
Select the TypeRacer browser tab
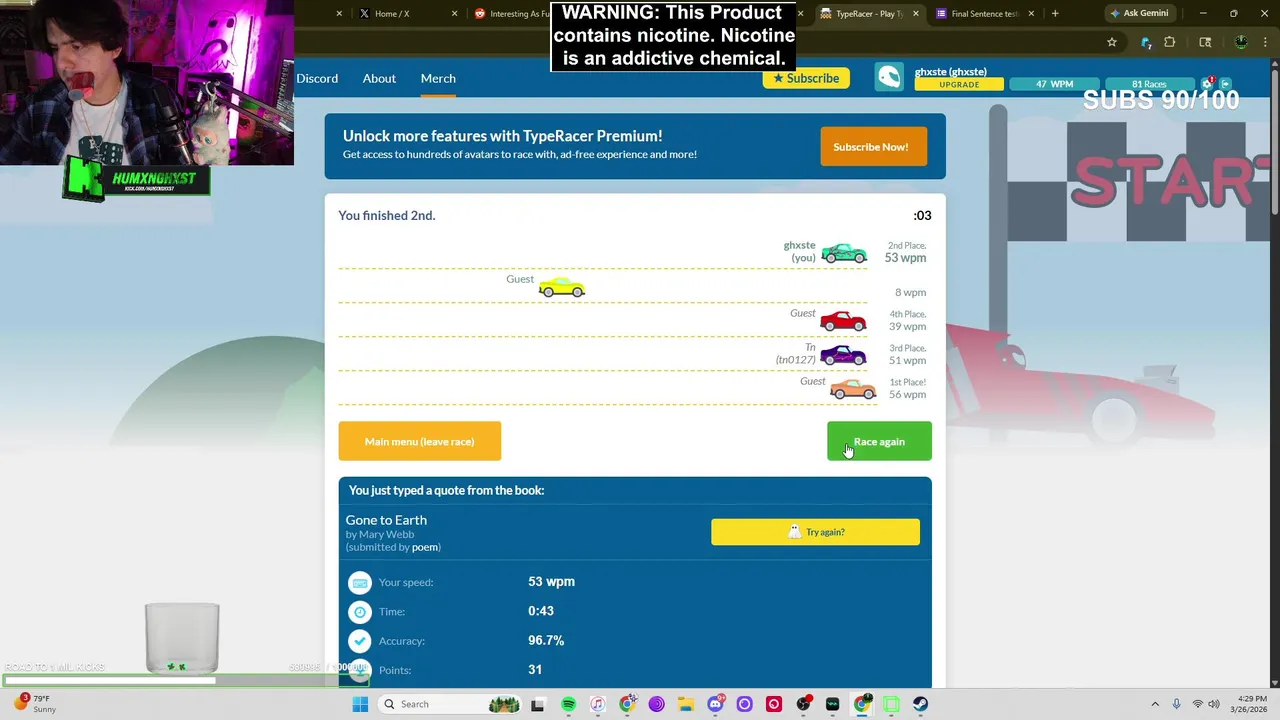870,14
